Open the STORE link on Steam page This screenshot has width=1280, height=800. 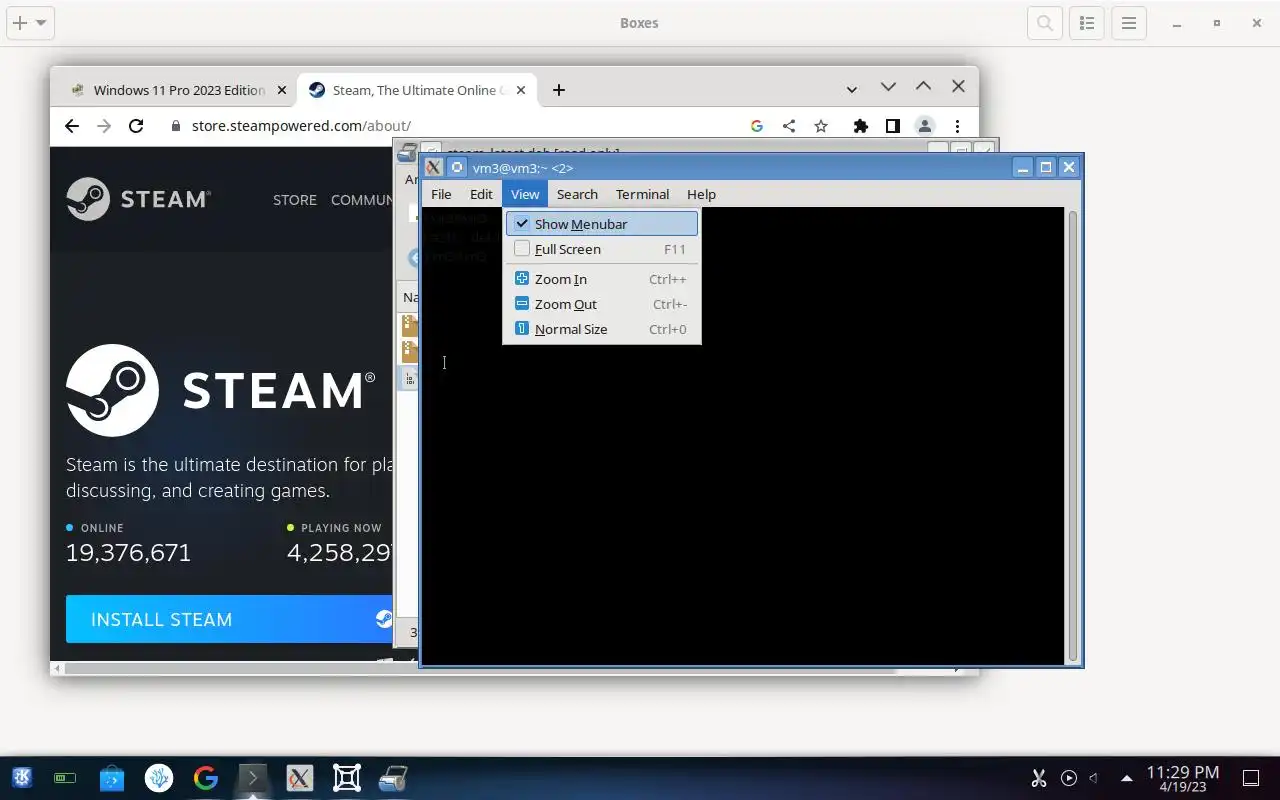point(295,200)
